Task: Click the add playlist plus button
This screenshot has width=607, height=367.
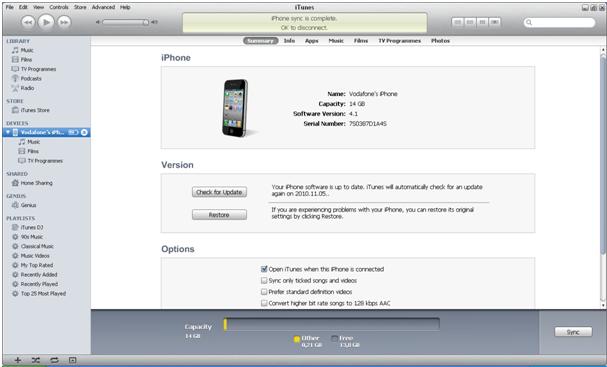Action: click(x=17, y=360)
